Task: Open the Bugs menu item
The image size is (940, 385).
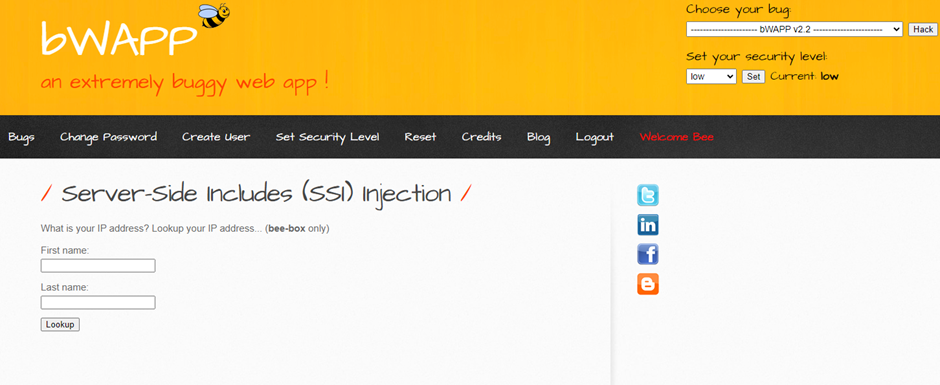Action: coord(22,137)
